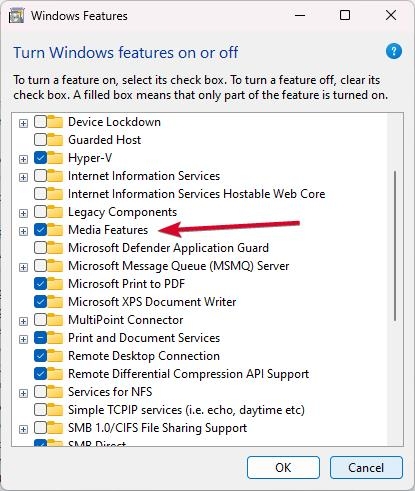Expand the MultiPoint Connector node
The width and height of the screenshot is (415, 491).
[23, 321]
